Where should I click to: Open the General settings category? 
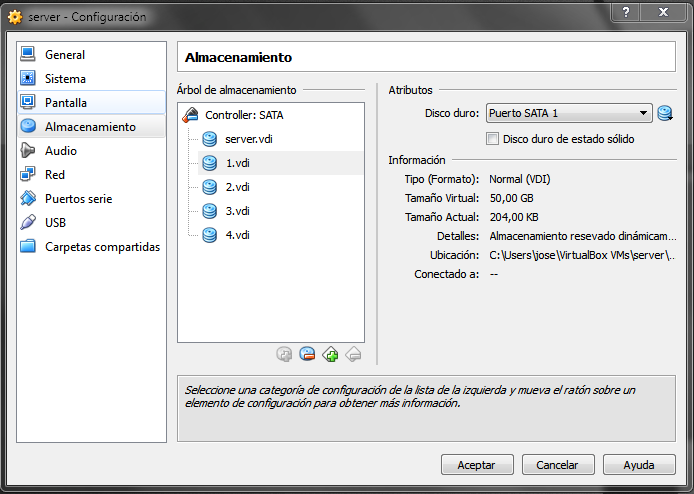[x=91, y=55]
